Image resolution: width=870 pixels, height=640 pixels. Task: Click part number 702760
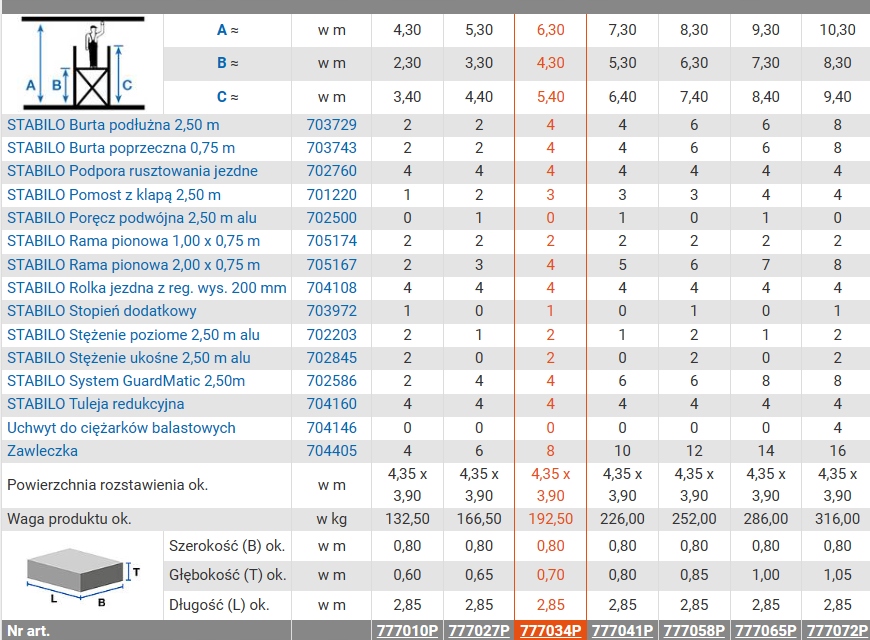pos(332,171)
